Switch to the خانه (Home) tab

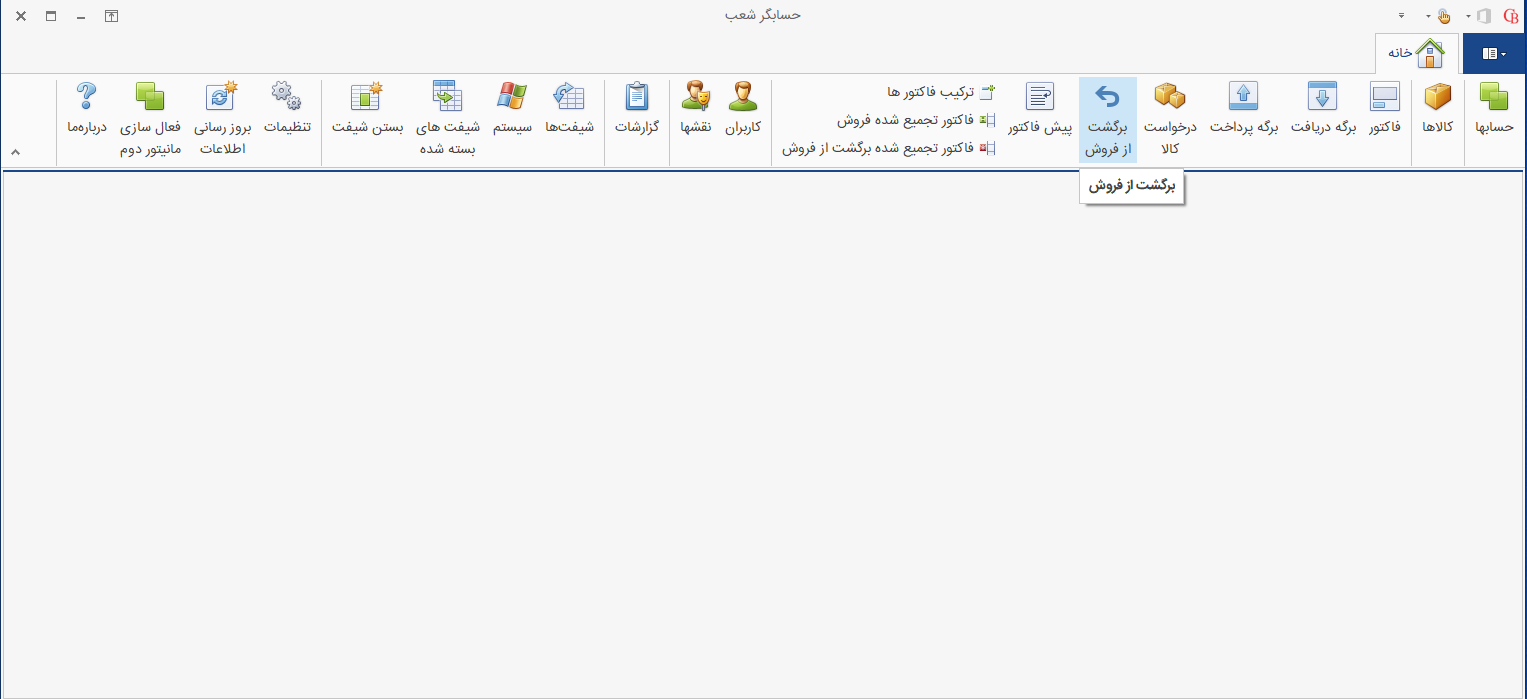point(1416,53)
